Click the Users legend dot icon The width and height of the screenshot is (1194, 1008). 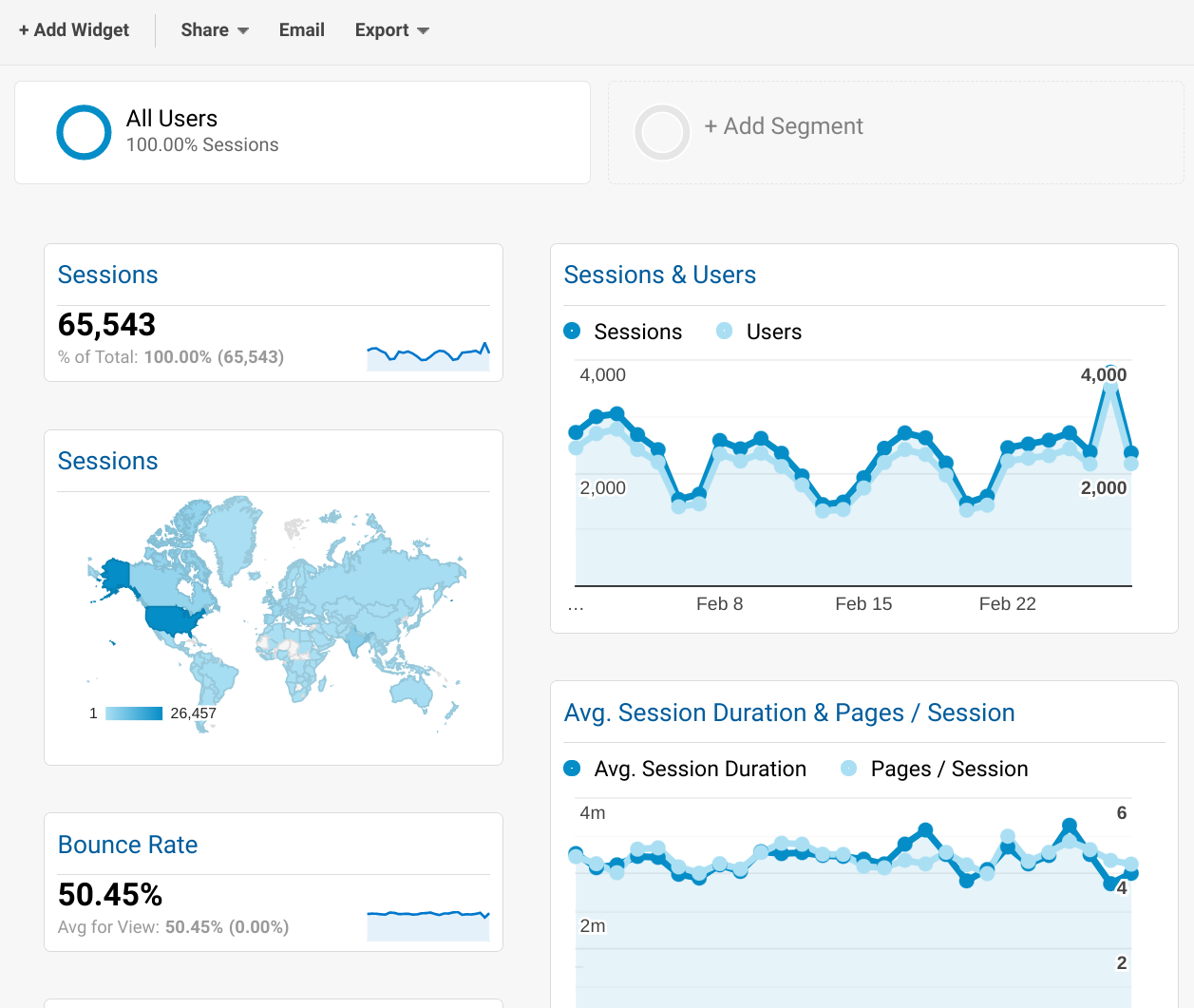[x=724, y=331]
